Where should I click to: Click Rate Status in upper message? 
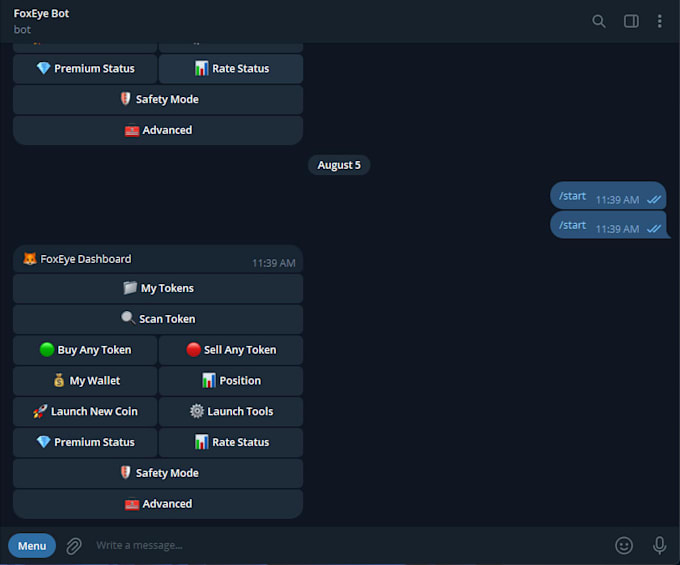click(231, 69)
